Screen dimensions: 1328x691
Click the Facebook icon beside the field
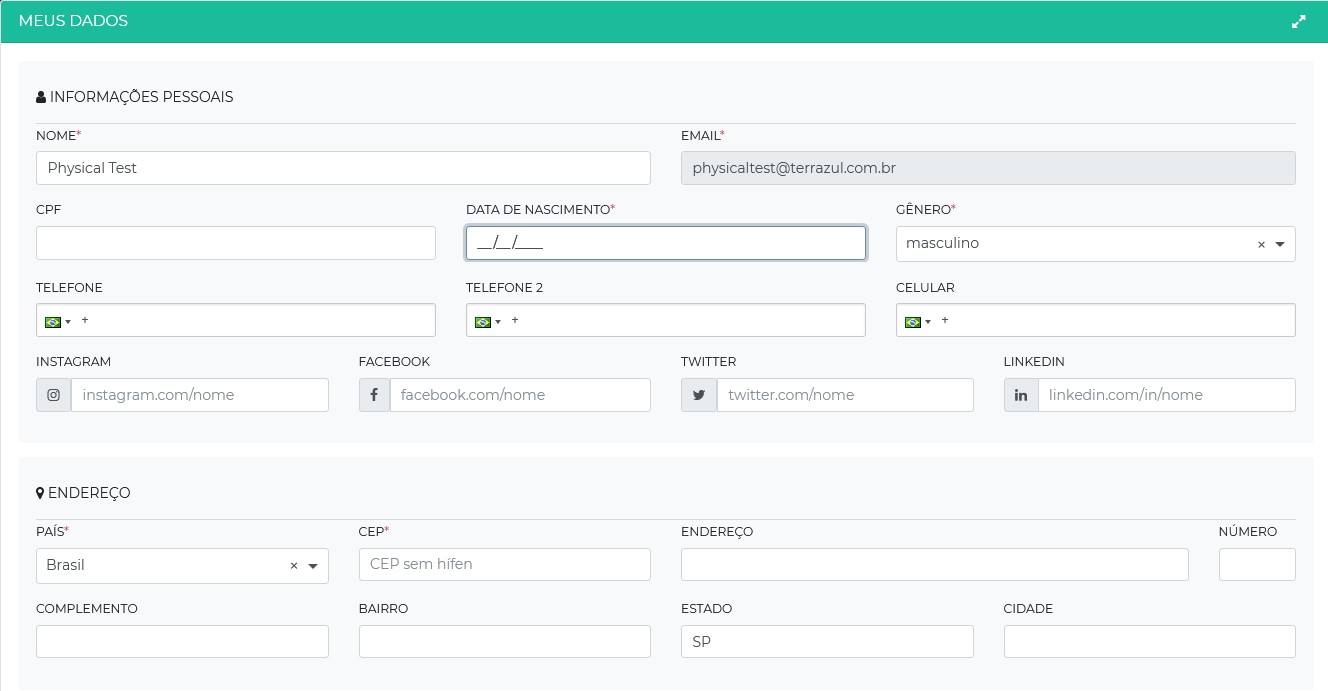pos(374,395)
